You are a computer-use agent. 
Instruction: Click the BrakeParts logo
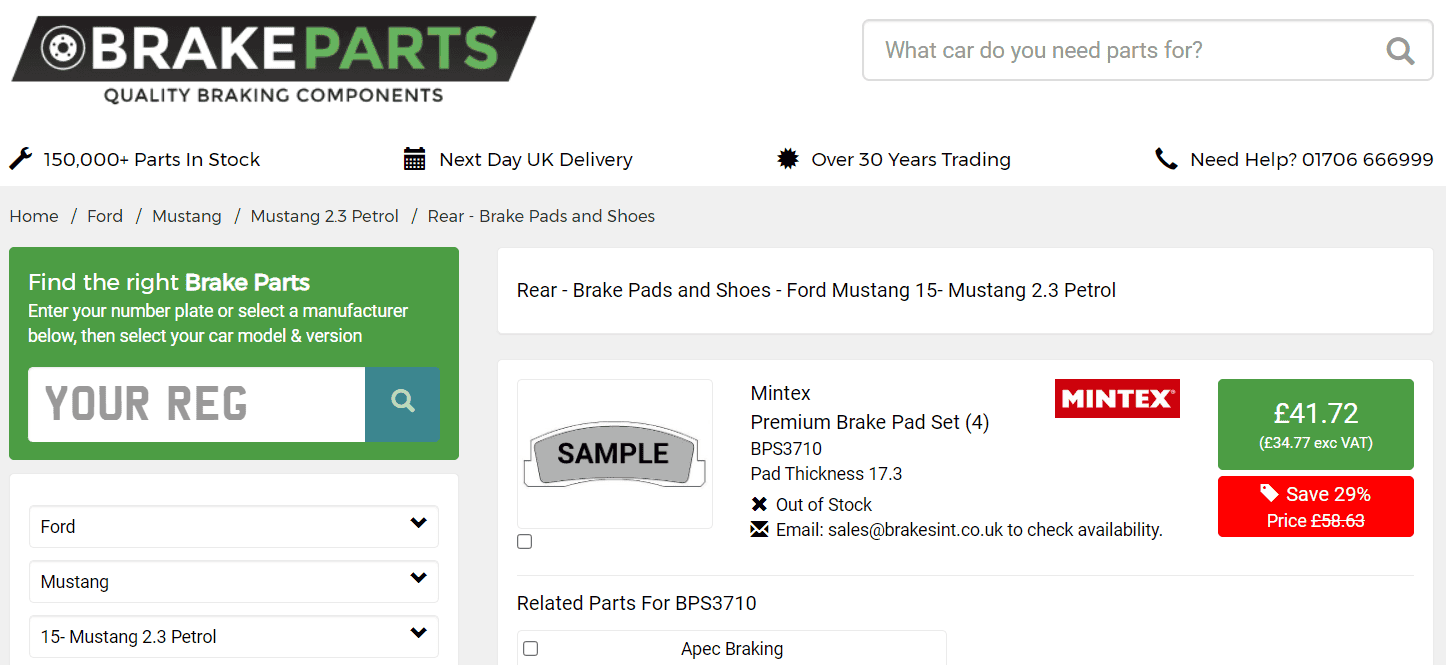pos(273,60)
